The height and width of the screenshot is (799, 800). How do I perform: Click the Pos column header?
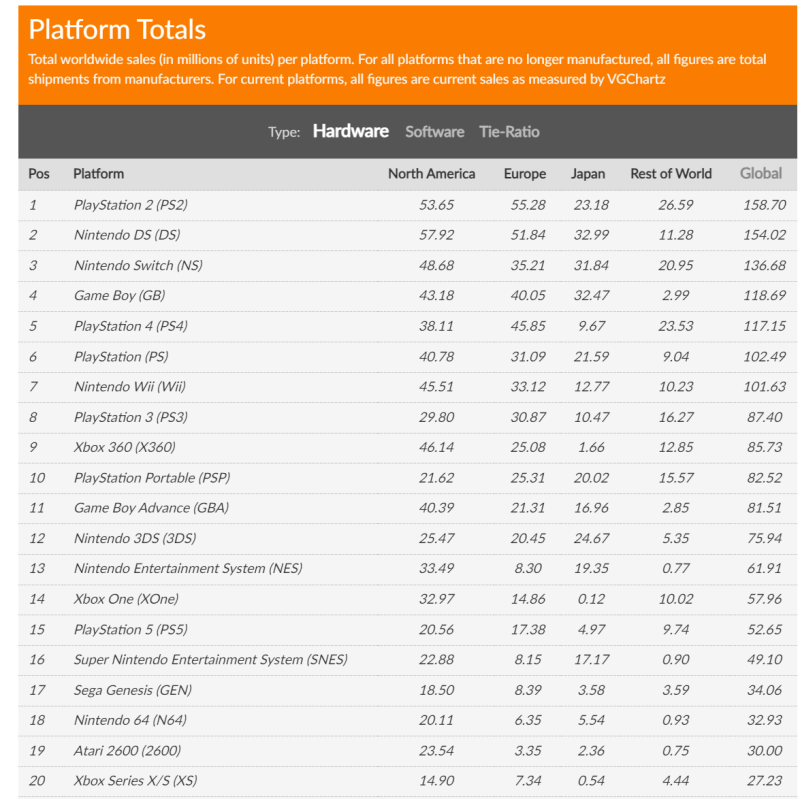tap(39, 173)
